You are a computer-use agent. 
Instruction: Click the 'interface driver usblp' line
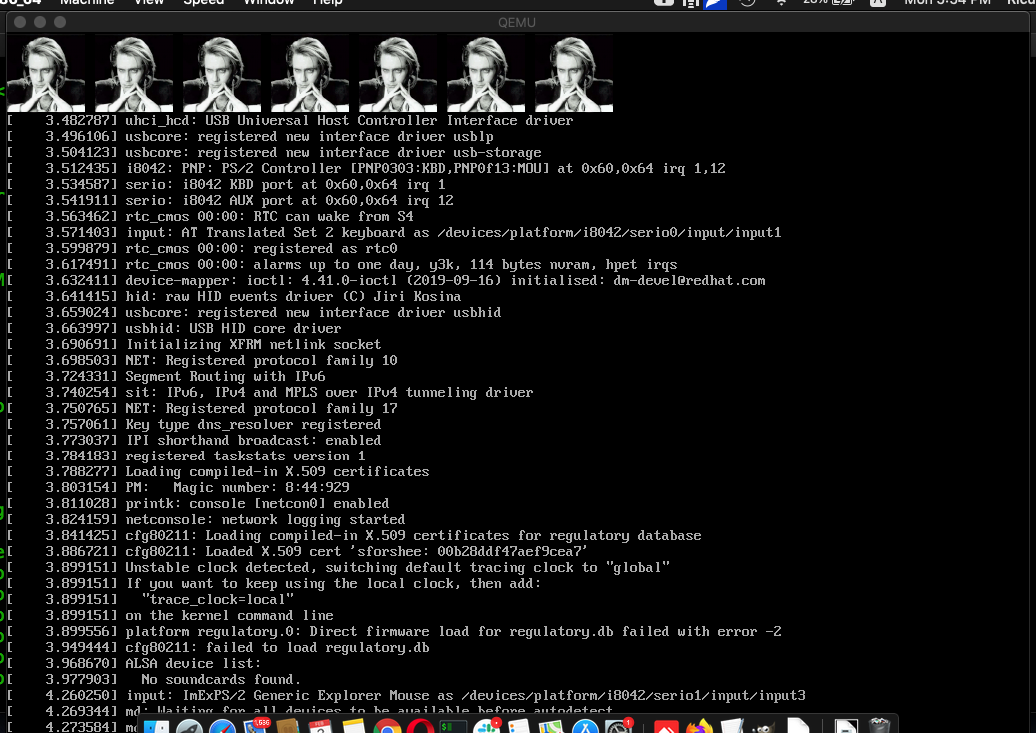pyautogui.click(x=250, y=136)
